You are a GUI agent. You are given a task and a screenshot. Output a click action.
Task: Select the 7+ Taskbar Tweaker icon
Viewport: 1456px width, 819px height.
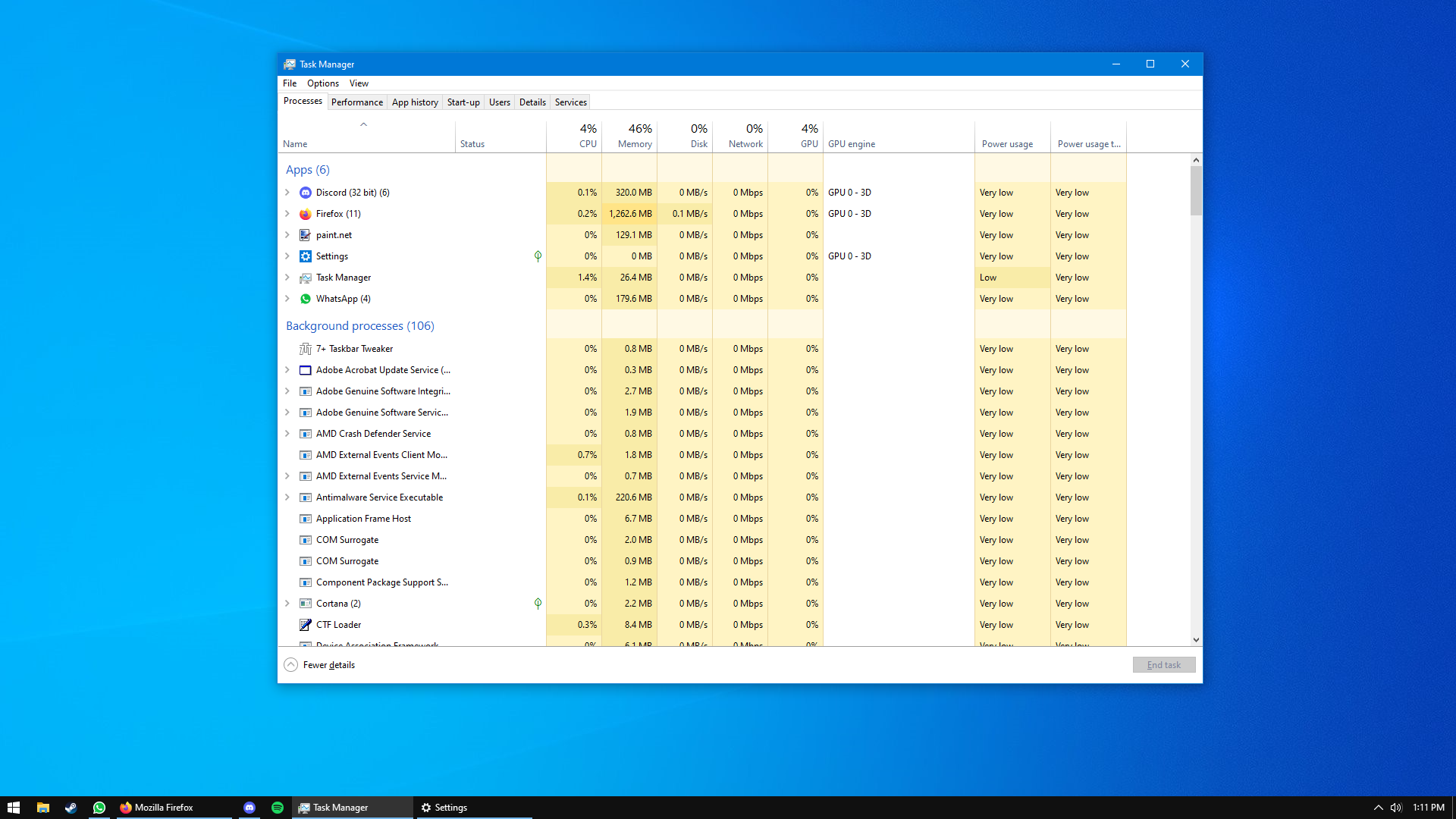pyautogui.click(x=306, y=349)
